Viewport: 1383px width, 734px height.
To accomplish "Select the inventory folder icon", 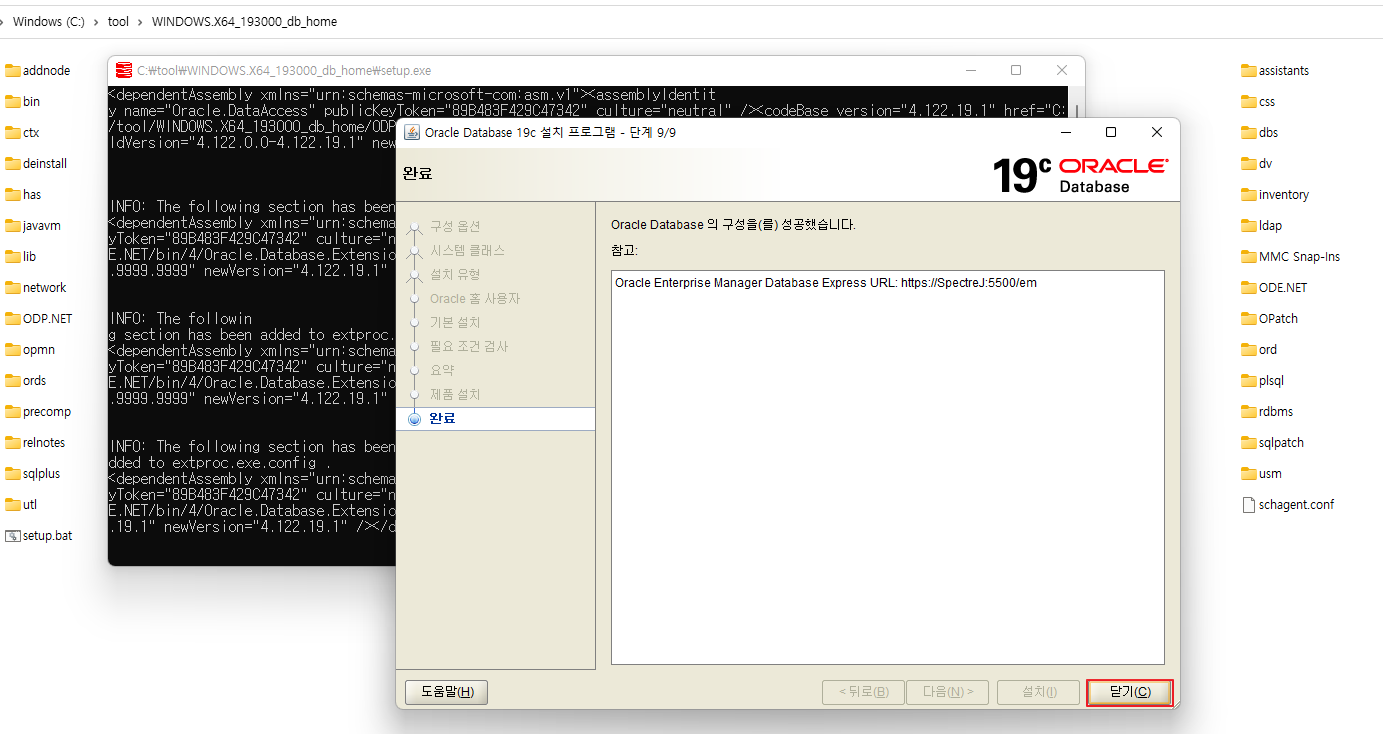I will coord(1249,195).
